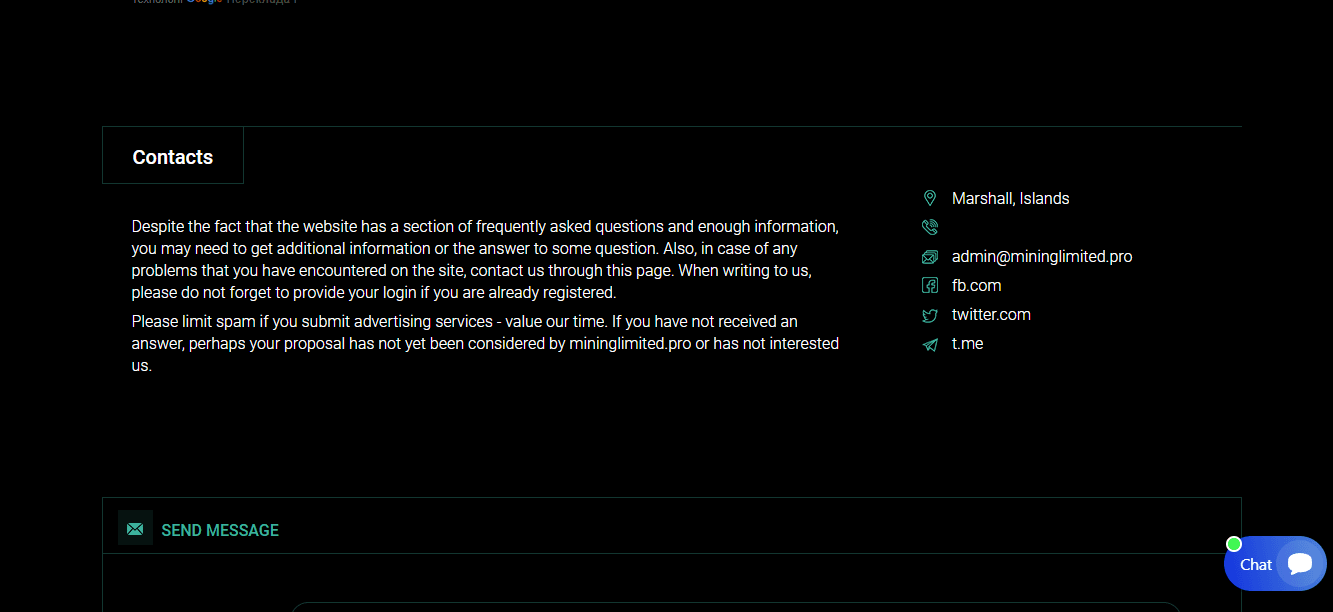Screen dimensions: 1333x612
Task: Click the mininglimited.pro mention in the paragraph
Action: tap(630, 344)
